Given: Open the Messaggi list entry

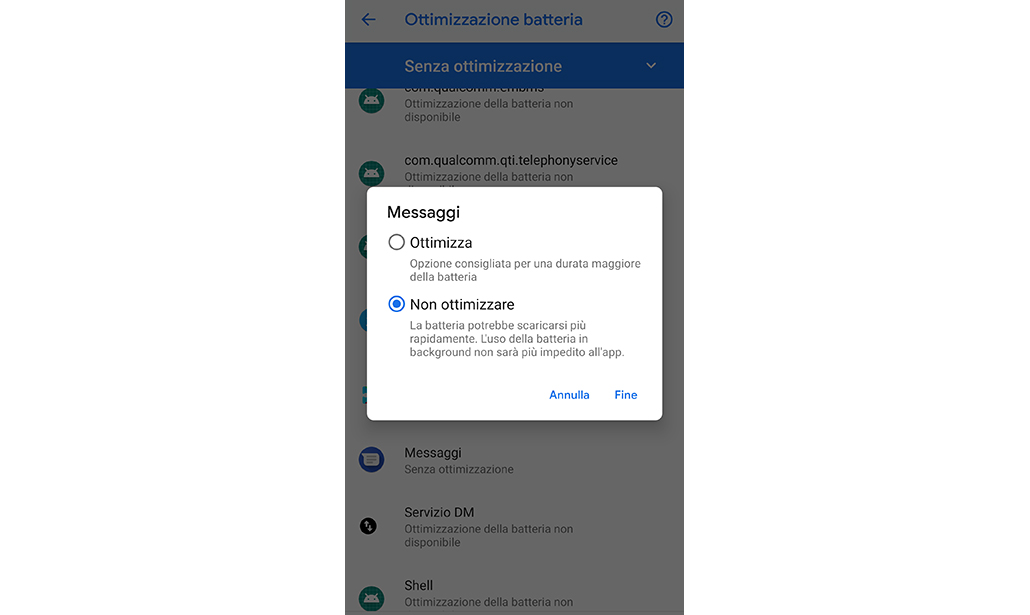Looking at the screenshot, I should click(x=514, y=460).
